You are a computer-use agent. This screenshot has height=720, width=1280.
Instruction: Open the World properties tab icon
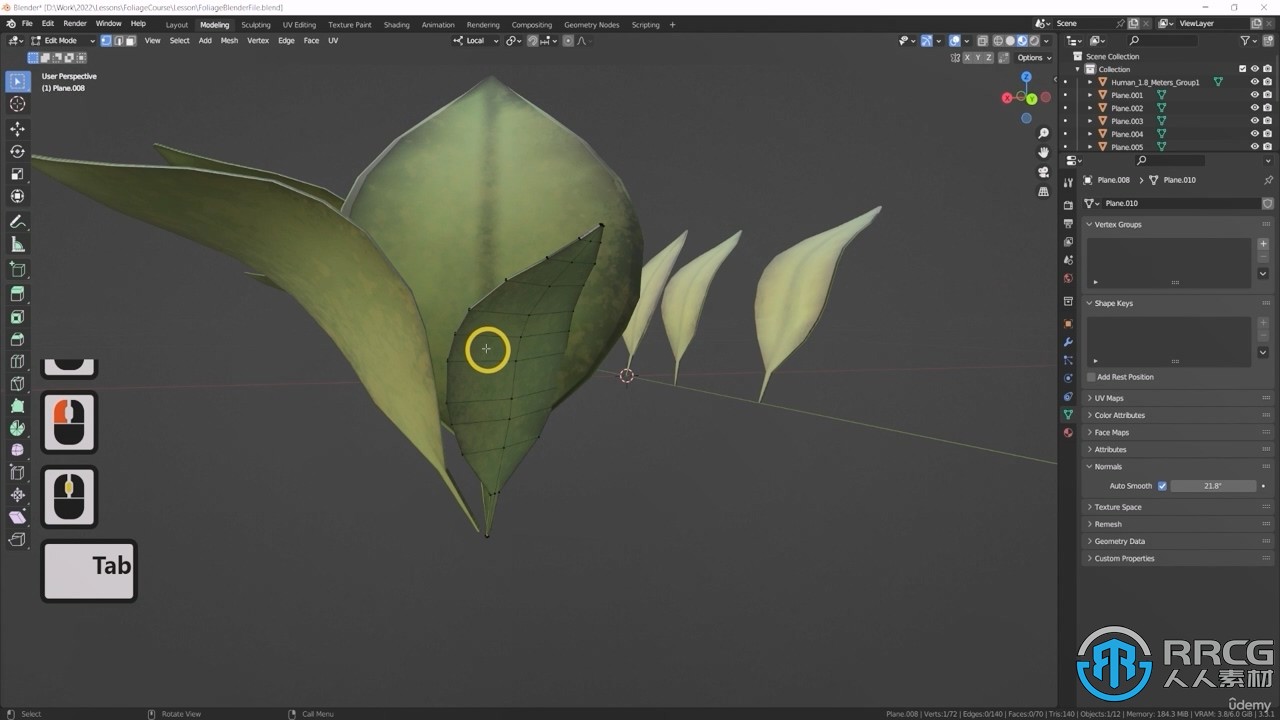[x=1068, y=278]
